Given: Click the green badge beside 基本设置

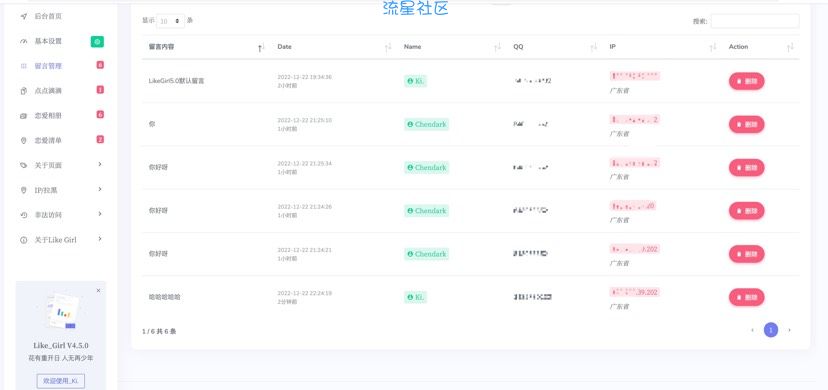Looking at the screenshot, I should point(97,42).
